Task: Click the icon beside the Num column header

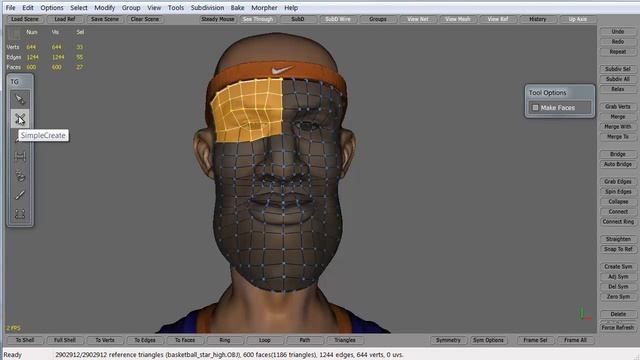Action: click(14, 34)
